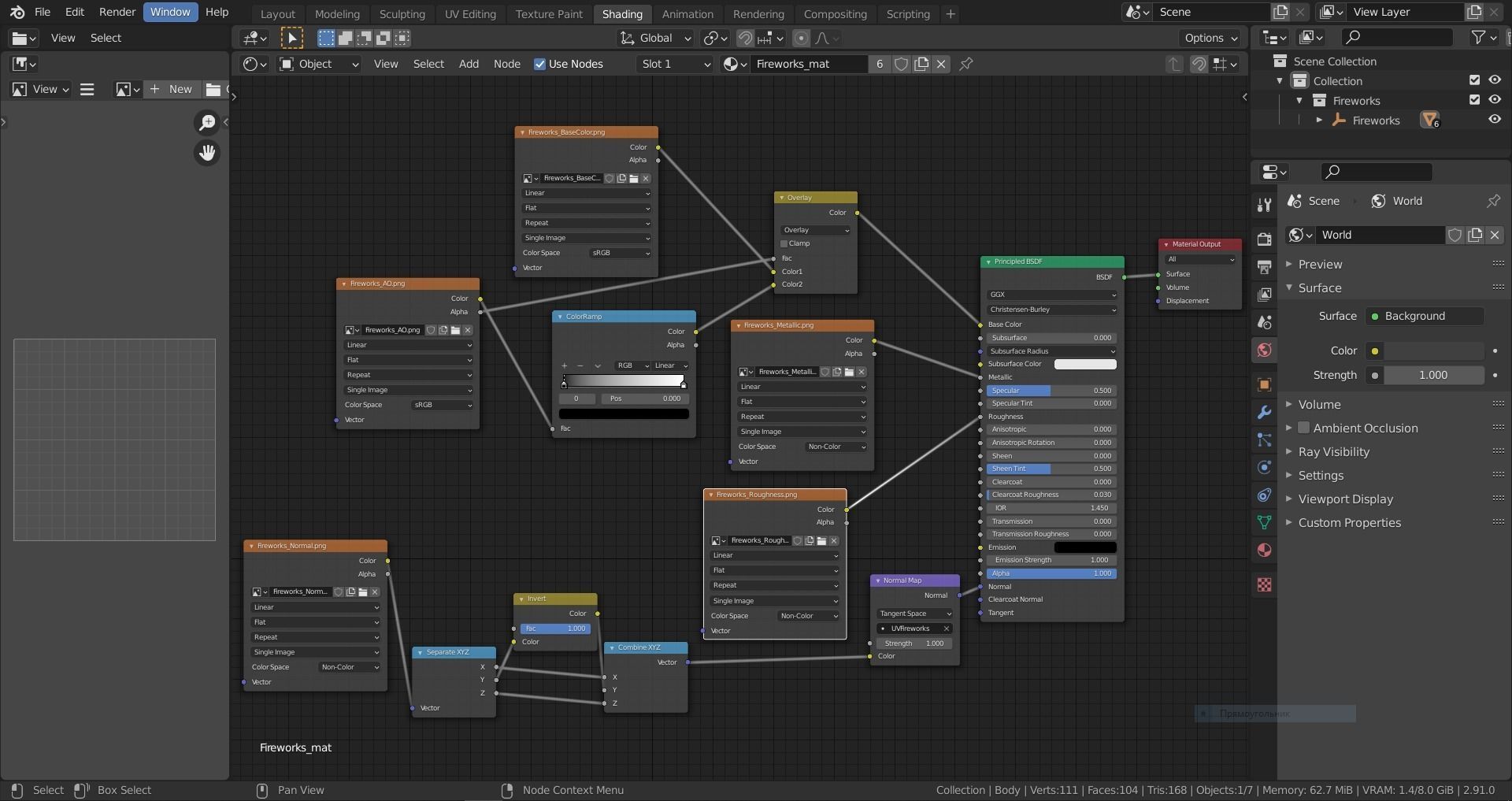Hide the Fireworks collection with eye icon

(x=1494, y=100)
